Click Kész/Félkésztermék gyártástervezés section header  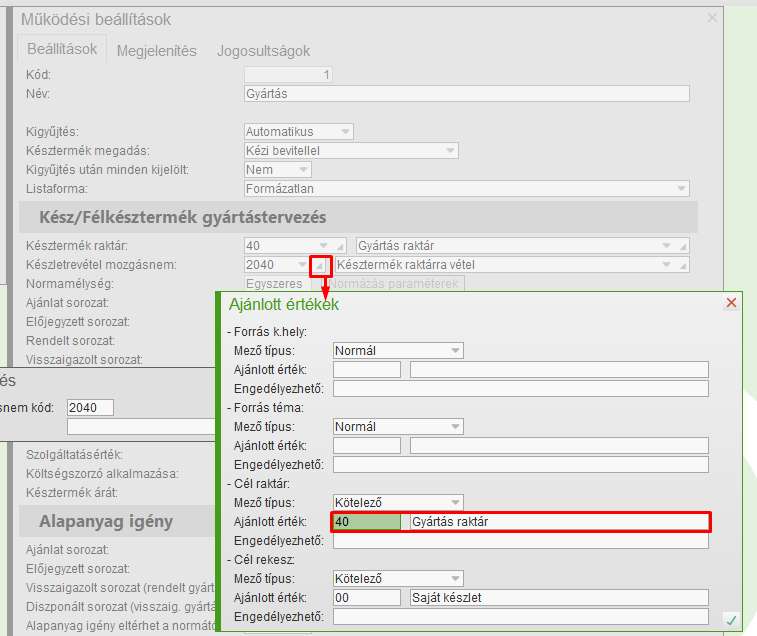coord(358,217)
